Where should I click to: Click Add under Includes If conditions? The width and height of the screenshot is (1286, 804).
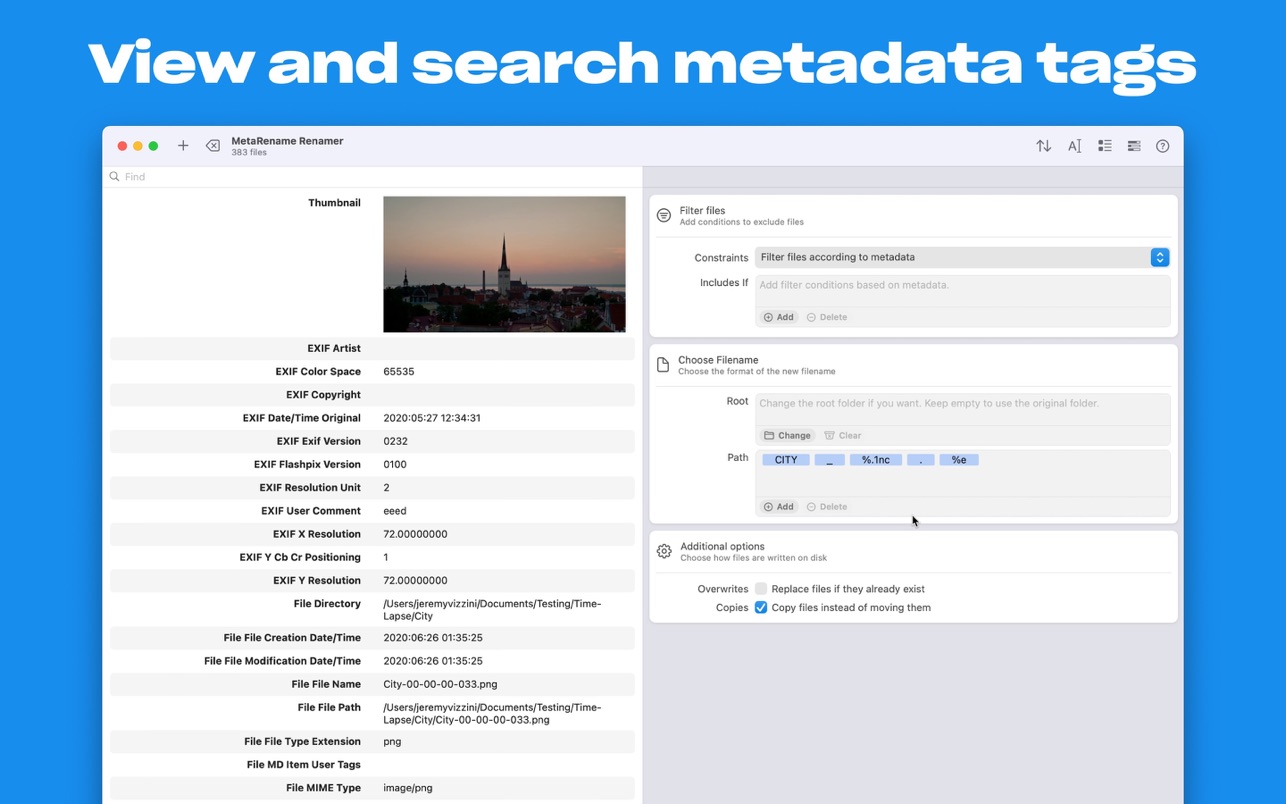tap(779, 317)
